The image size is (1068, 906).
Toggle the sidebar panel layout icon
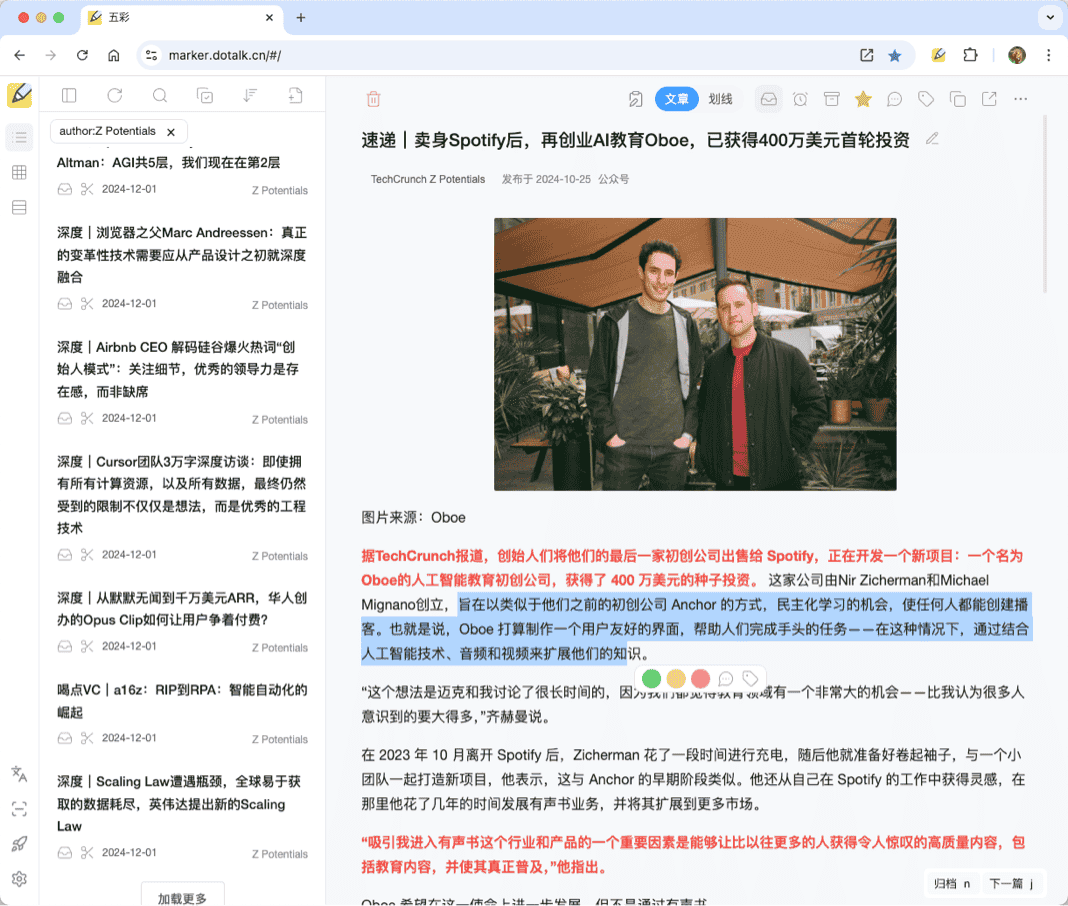pos(69,96)
